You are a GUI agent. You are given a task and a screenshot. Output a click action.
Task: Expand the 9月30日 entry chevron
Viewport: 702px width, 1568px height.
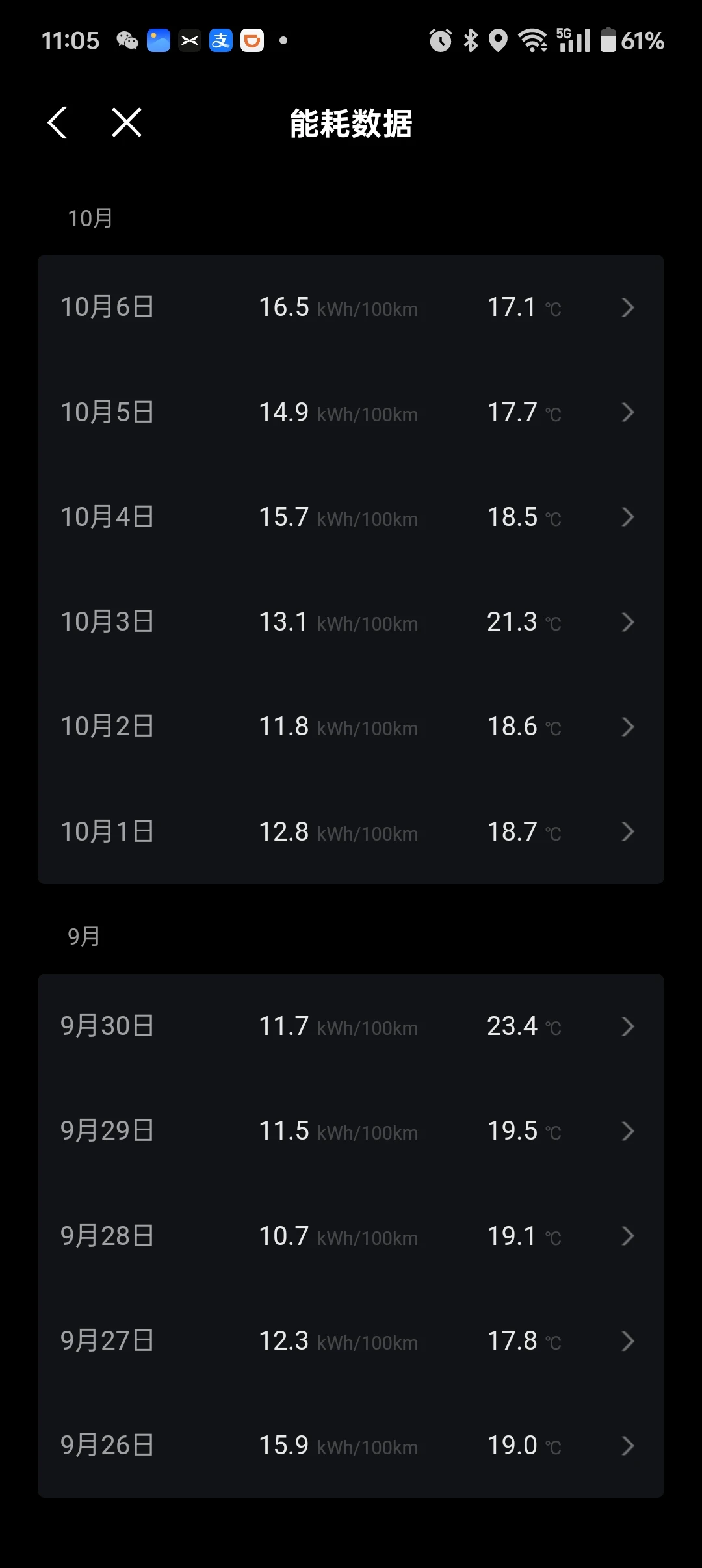click(x=627, y=1026)
